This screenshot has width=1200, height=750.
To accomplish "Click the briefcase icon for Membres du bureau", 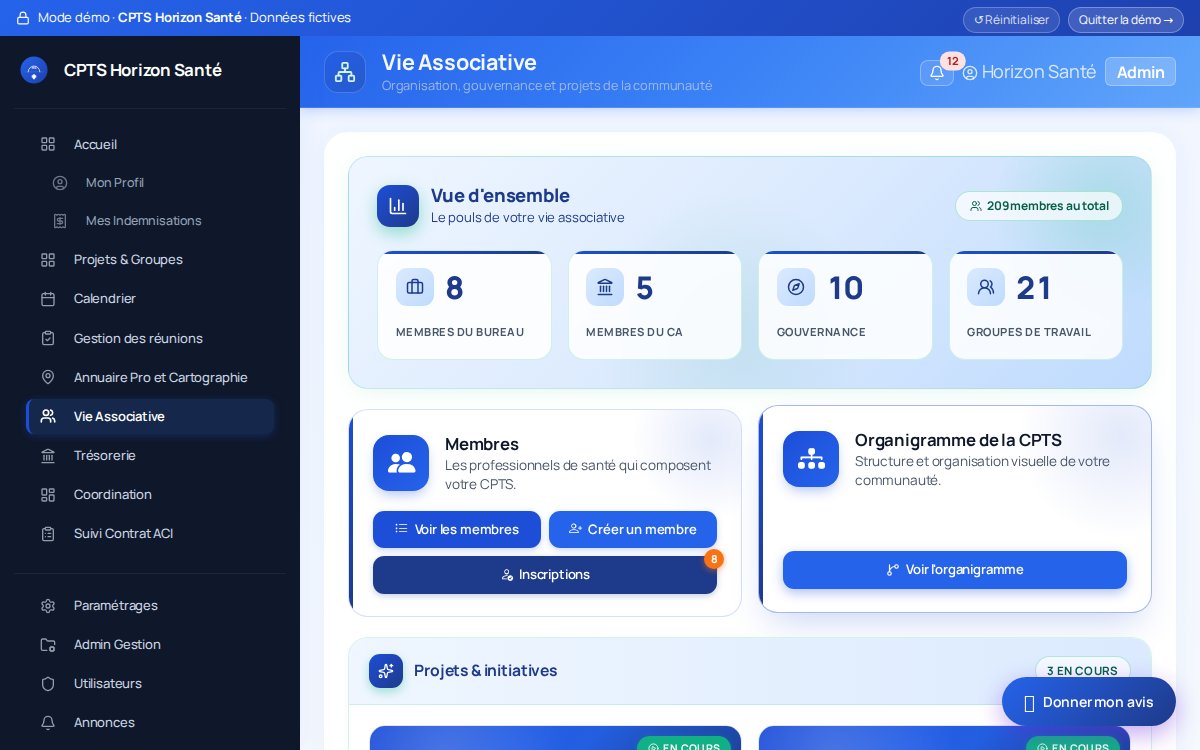I will point(415,287).
